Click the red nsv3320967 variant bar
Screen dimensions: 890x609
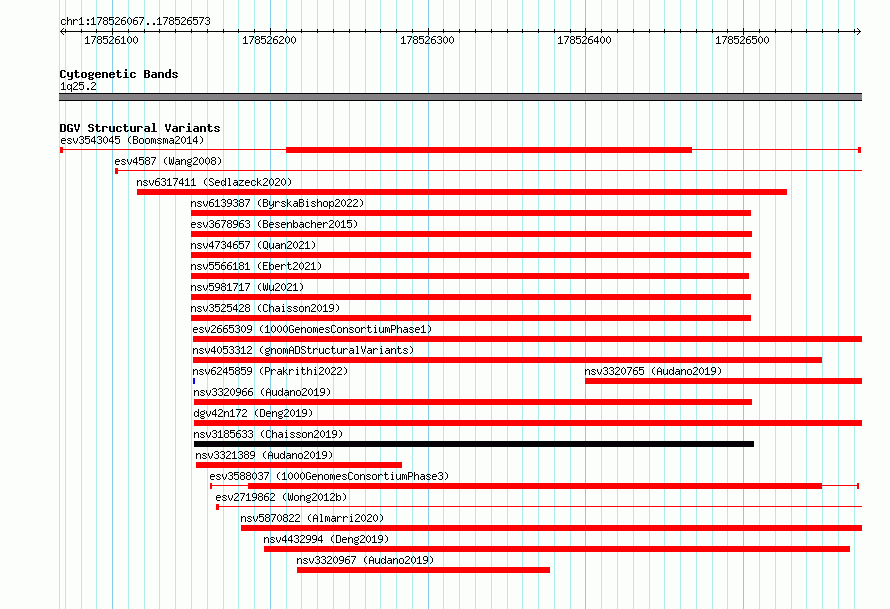pos(423,570)
